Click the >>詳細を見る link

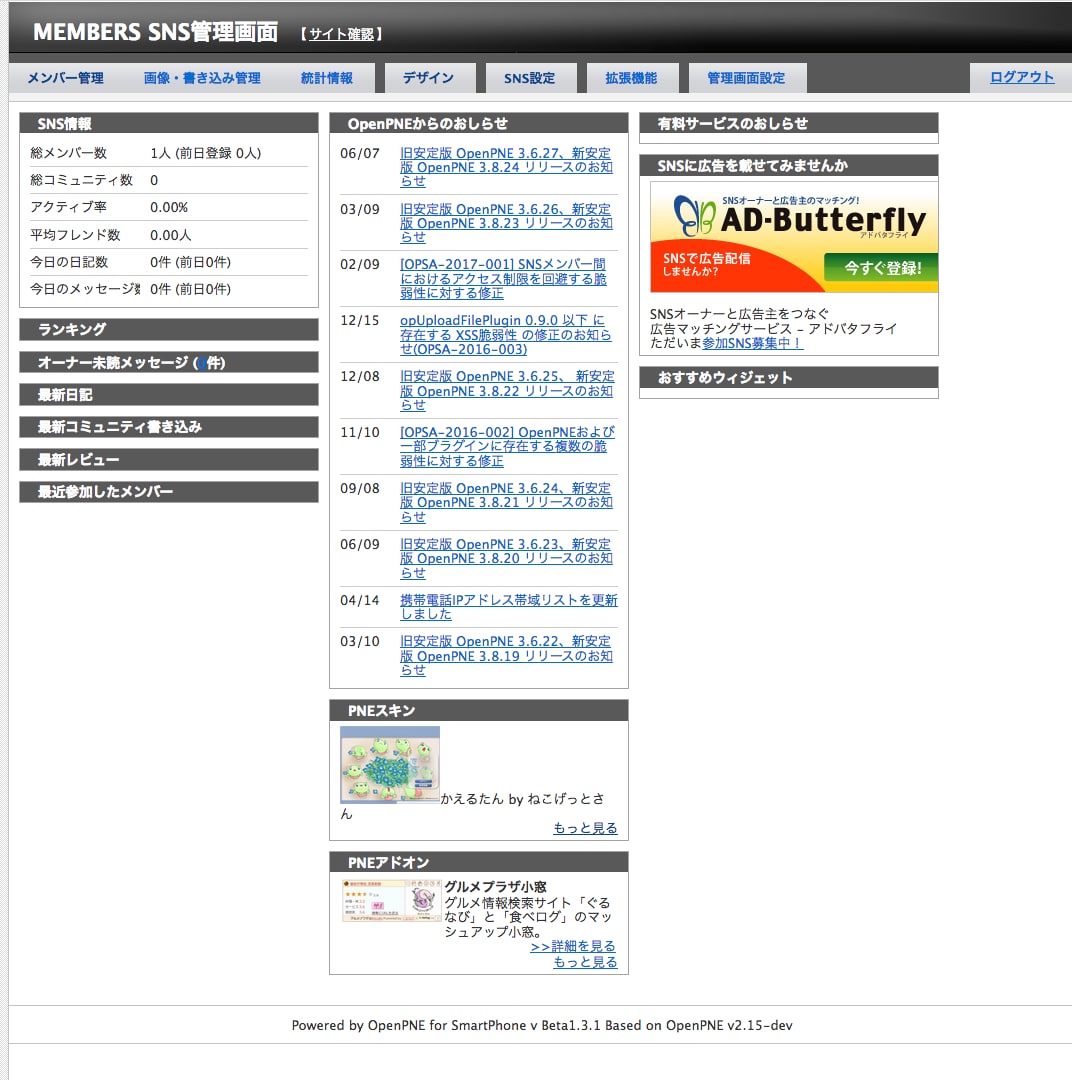pos(573,946)
